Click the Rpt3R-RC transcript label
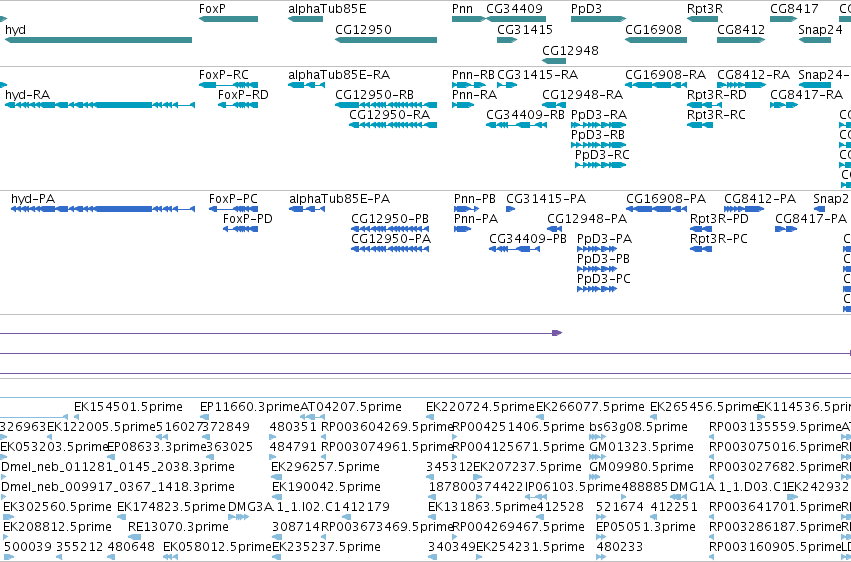 (716, 114)
